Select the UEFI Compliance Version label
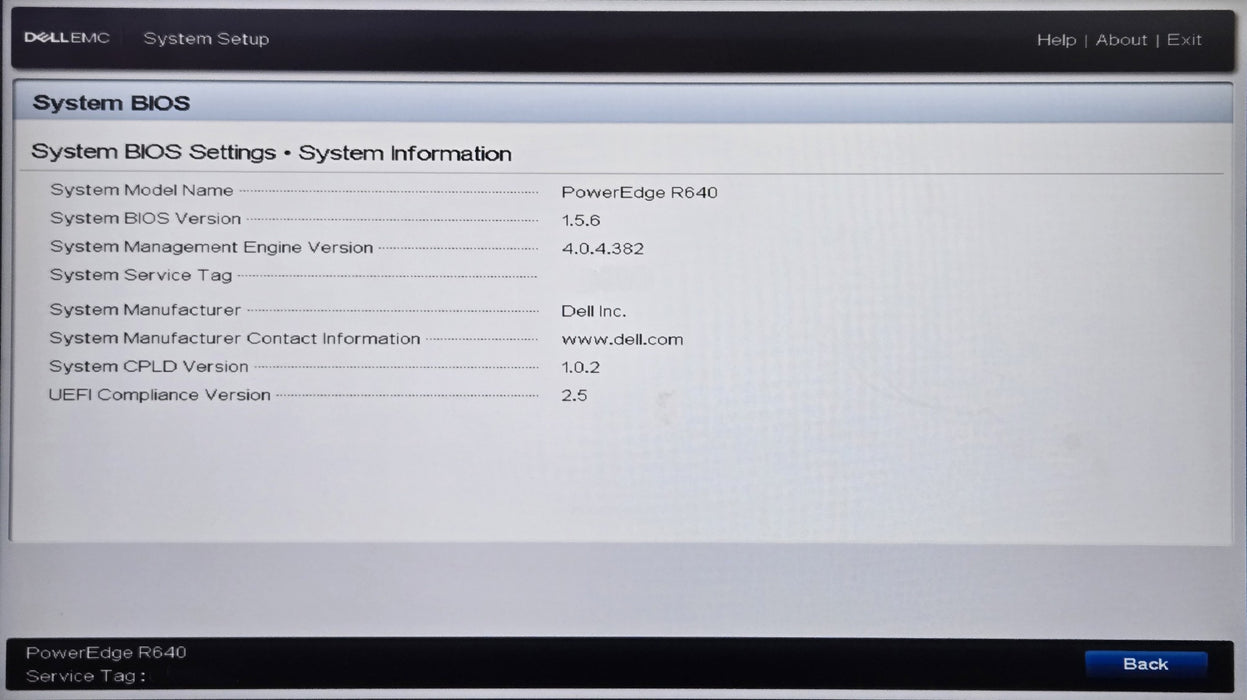1247x700 pixels. point(160,395)
